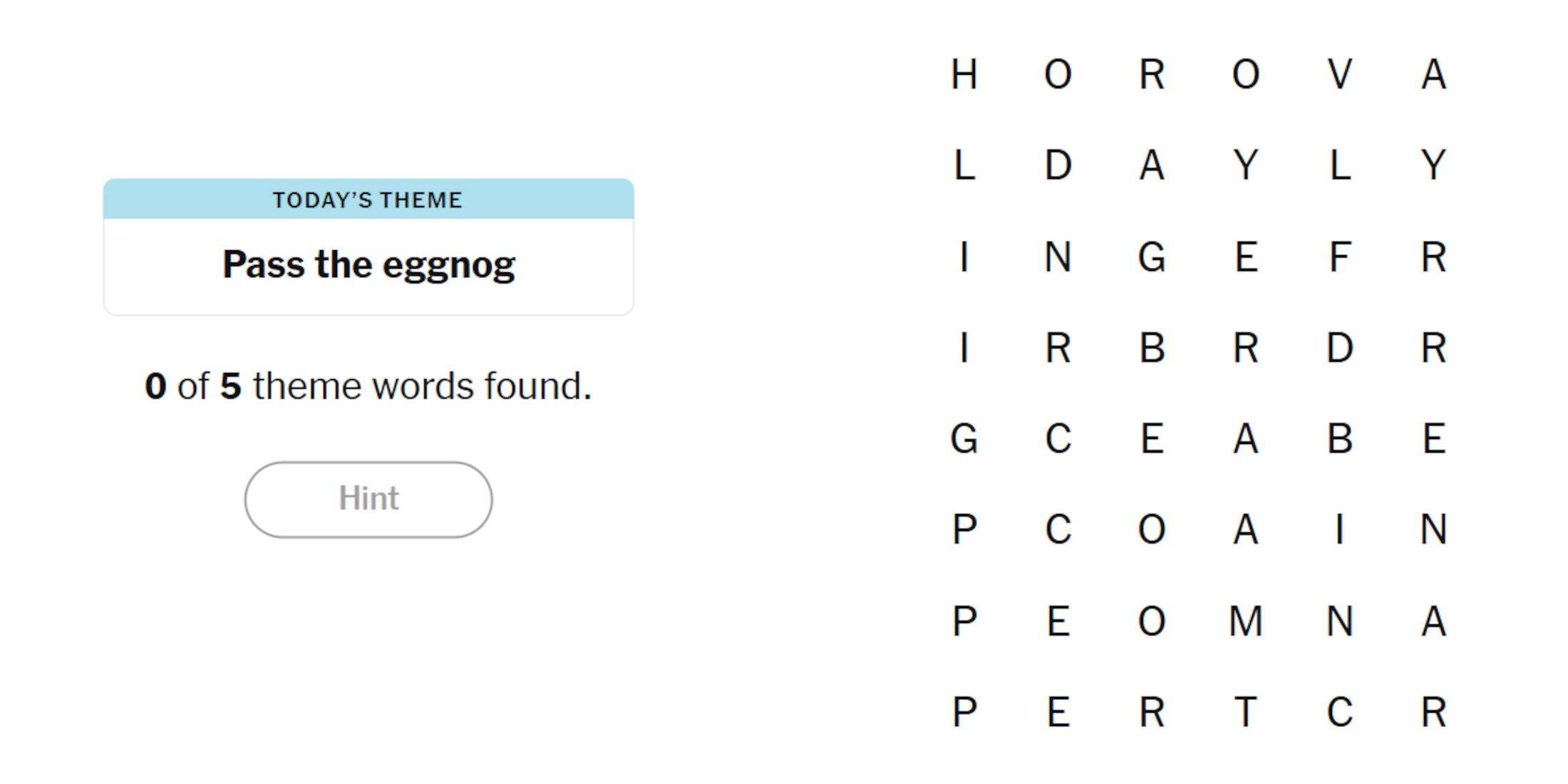Viewport: 1568px width, 784px height.
Task: Choose the letter B in the fourth row
Action: (1151, 348)
